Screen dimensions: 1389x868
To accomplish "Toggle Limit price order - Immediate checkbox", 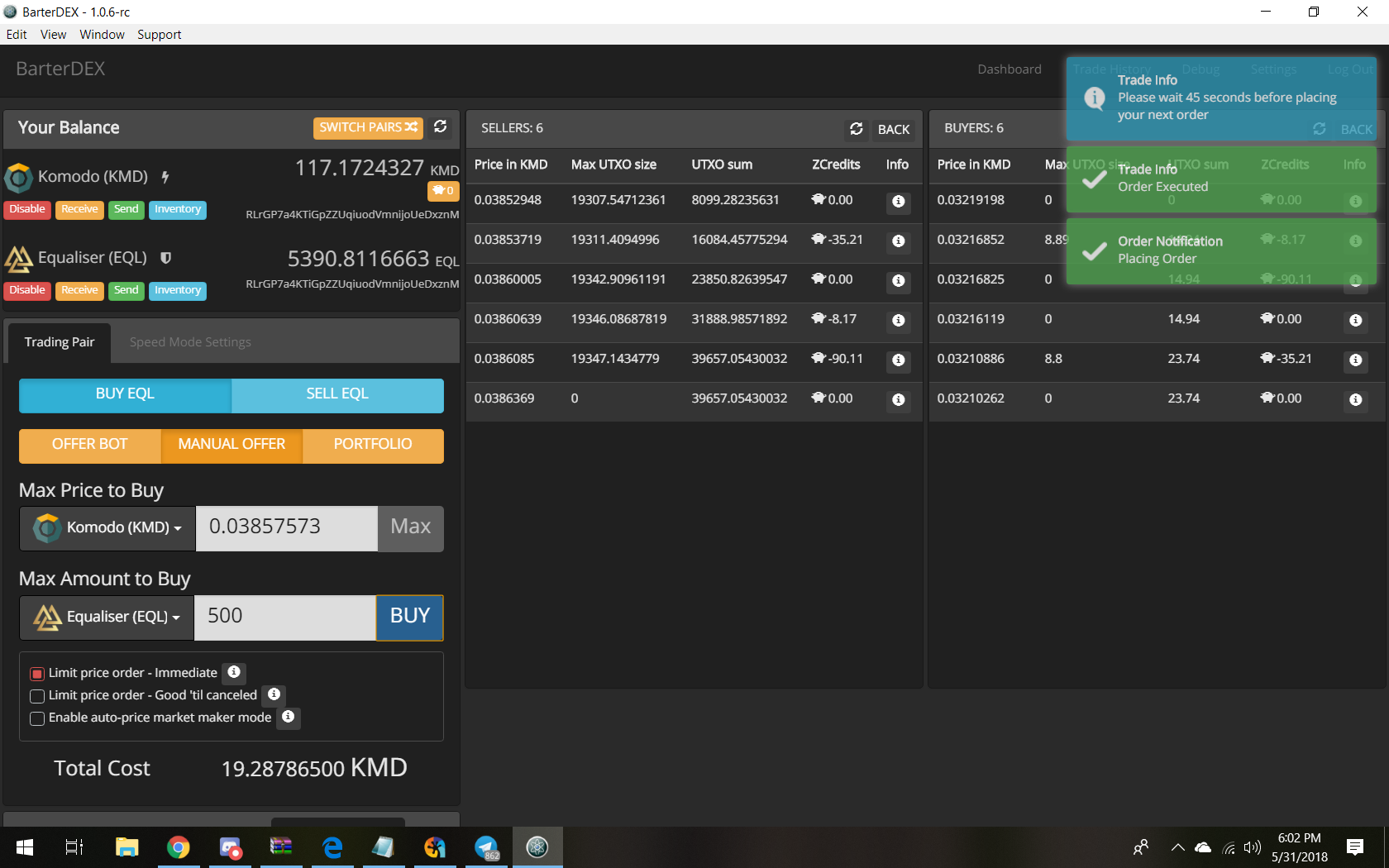I will click(x=37, y=674).
